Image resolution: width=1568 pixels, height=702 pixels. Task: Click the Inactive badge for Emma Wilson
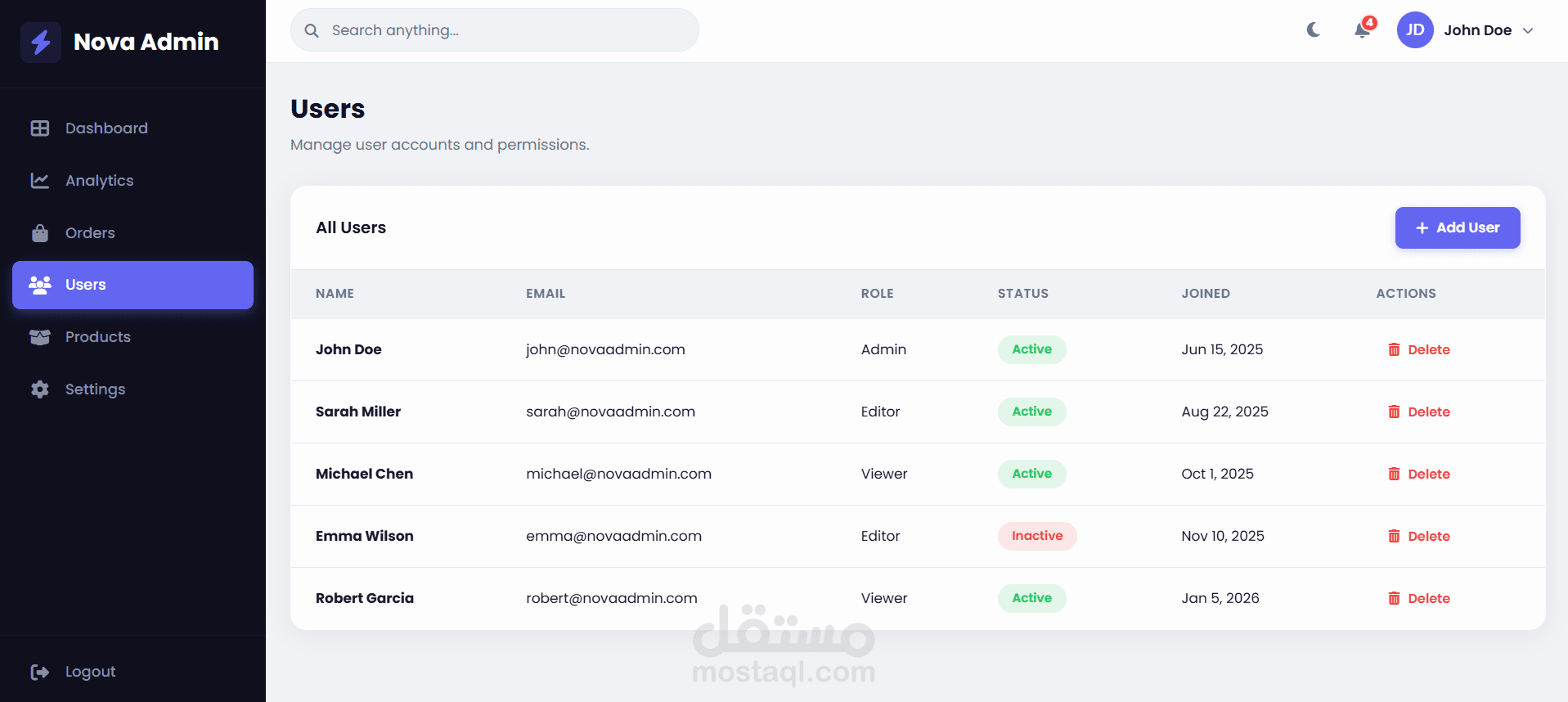click(x=1037, y=536)
